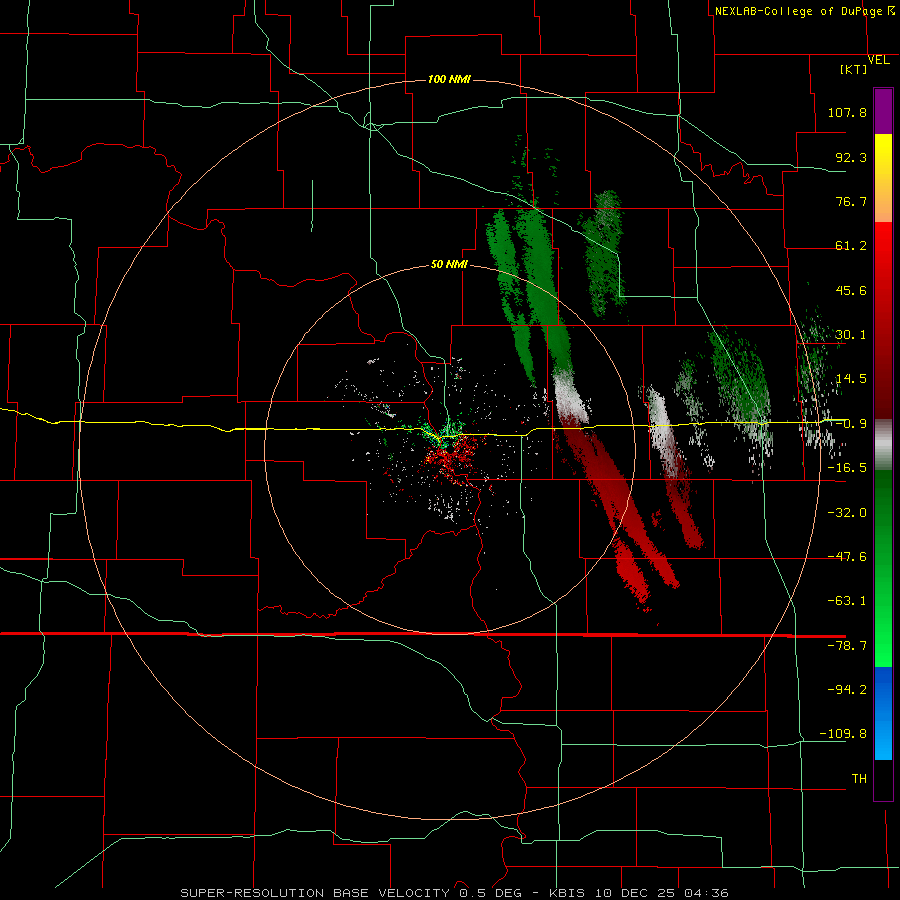The height and width of the screenshot is (900, 900).
Task: Select the -94.2 legend value
Action: pos(847,690)
